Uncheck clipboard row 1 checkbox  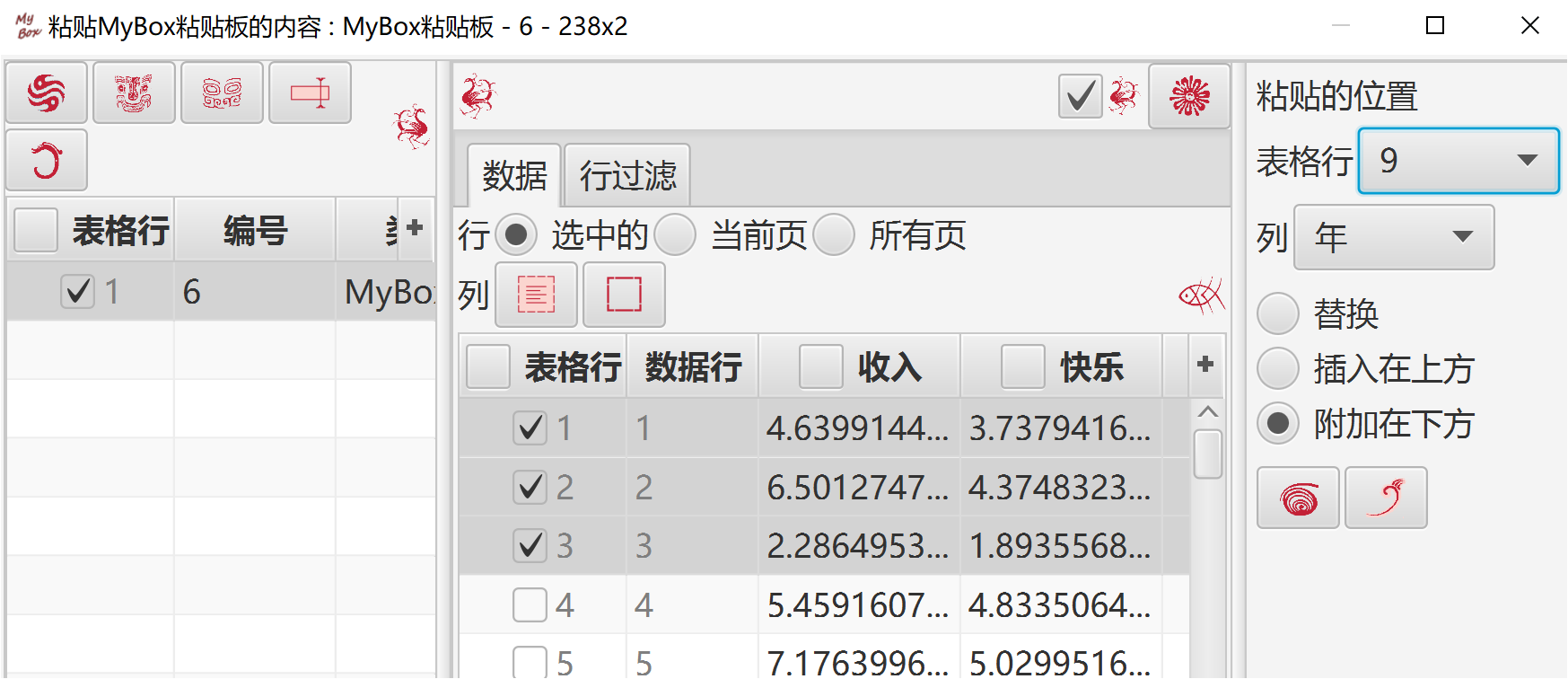(x=78, y=291)
